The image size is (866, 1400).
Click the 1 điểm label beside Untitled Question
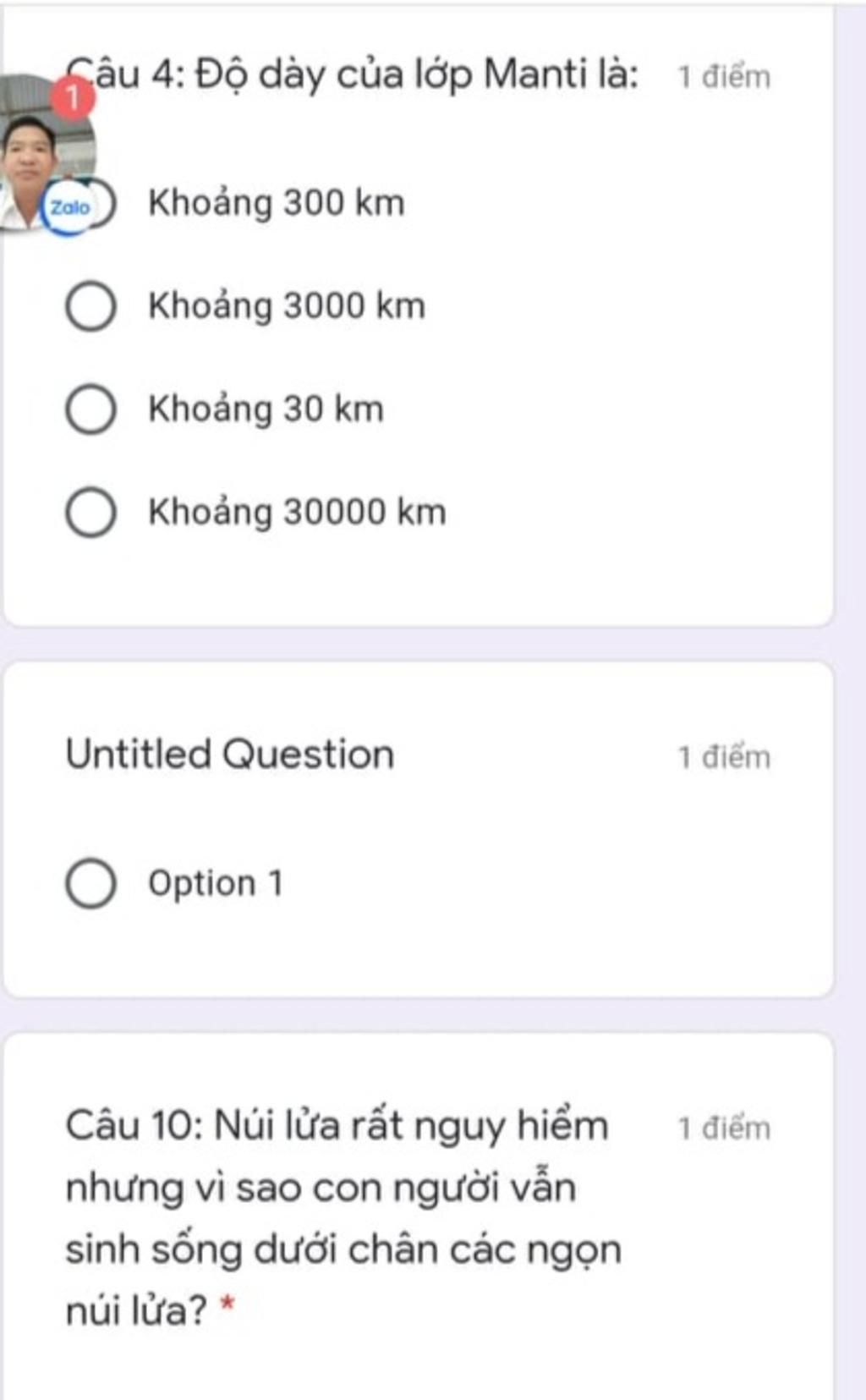coord(725,757)
